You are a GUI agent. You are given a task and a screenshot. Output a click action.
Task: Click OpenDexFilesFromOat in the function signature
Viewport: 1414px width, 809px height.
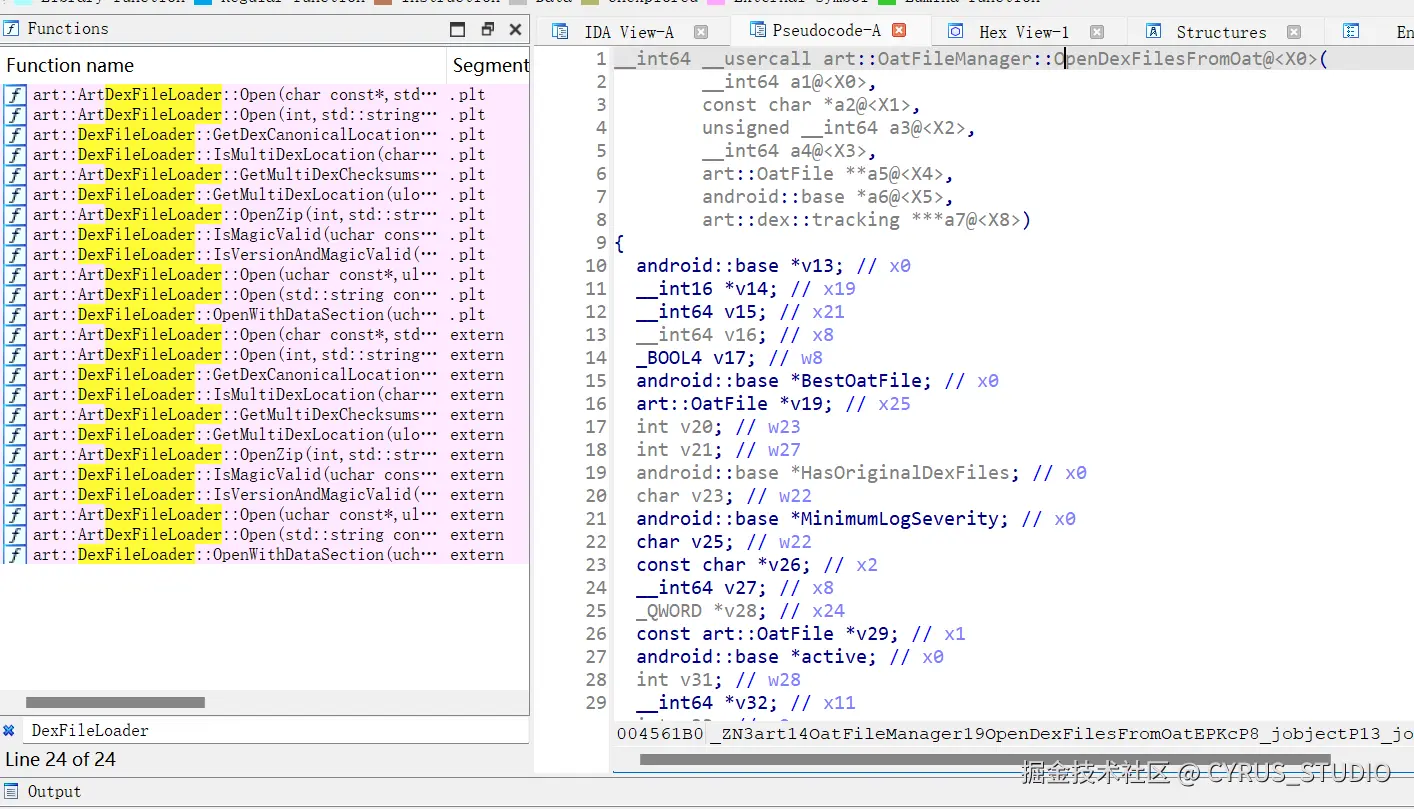coord(1158,59)
